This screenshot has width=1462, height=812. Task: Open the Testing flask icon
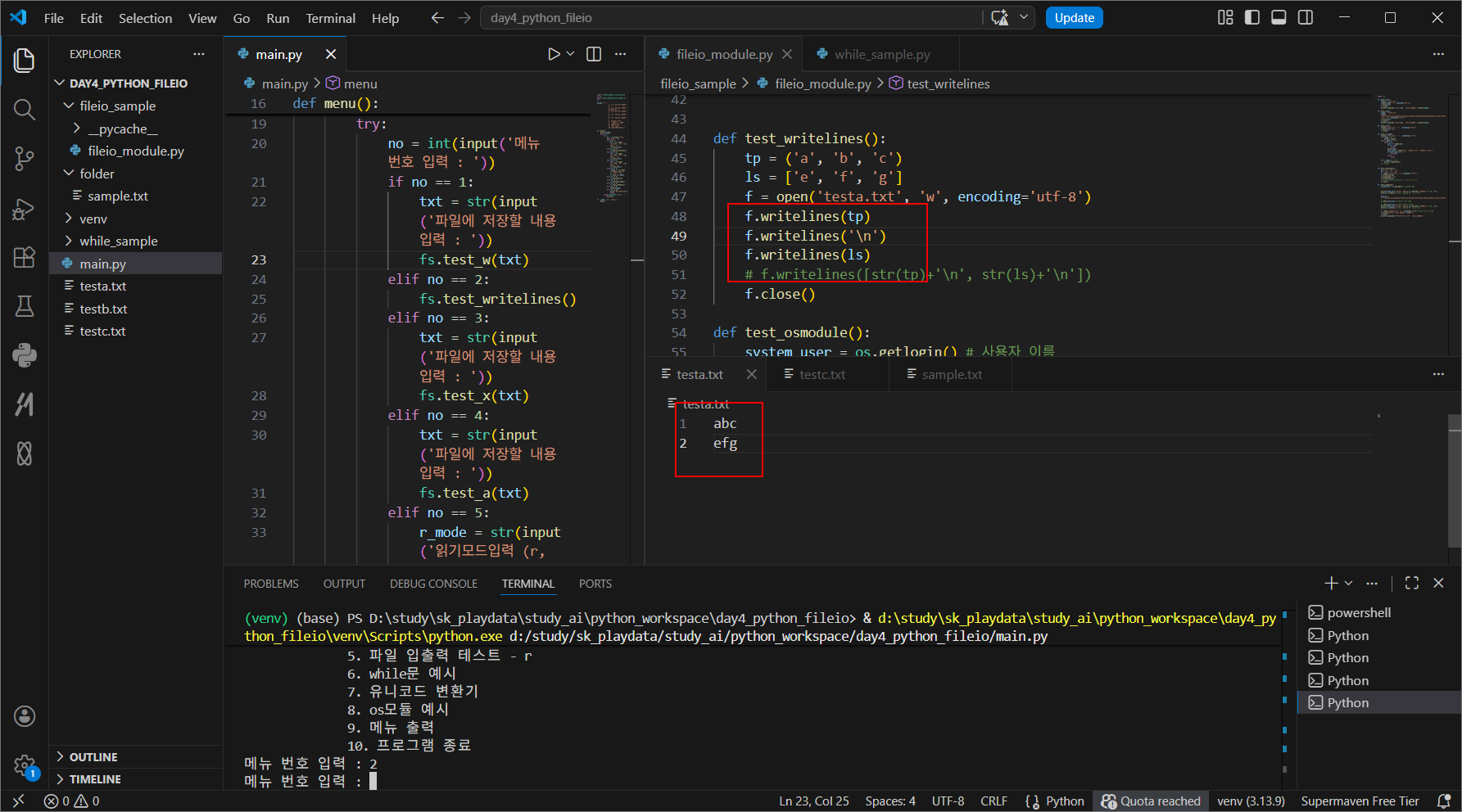[25, 306]
